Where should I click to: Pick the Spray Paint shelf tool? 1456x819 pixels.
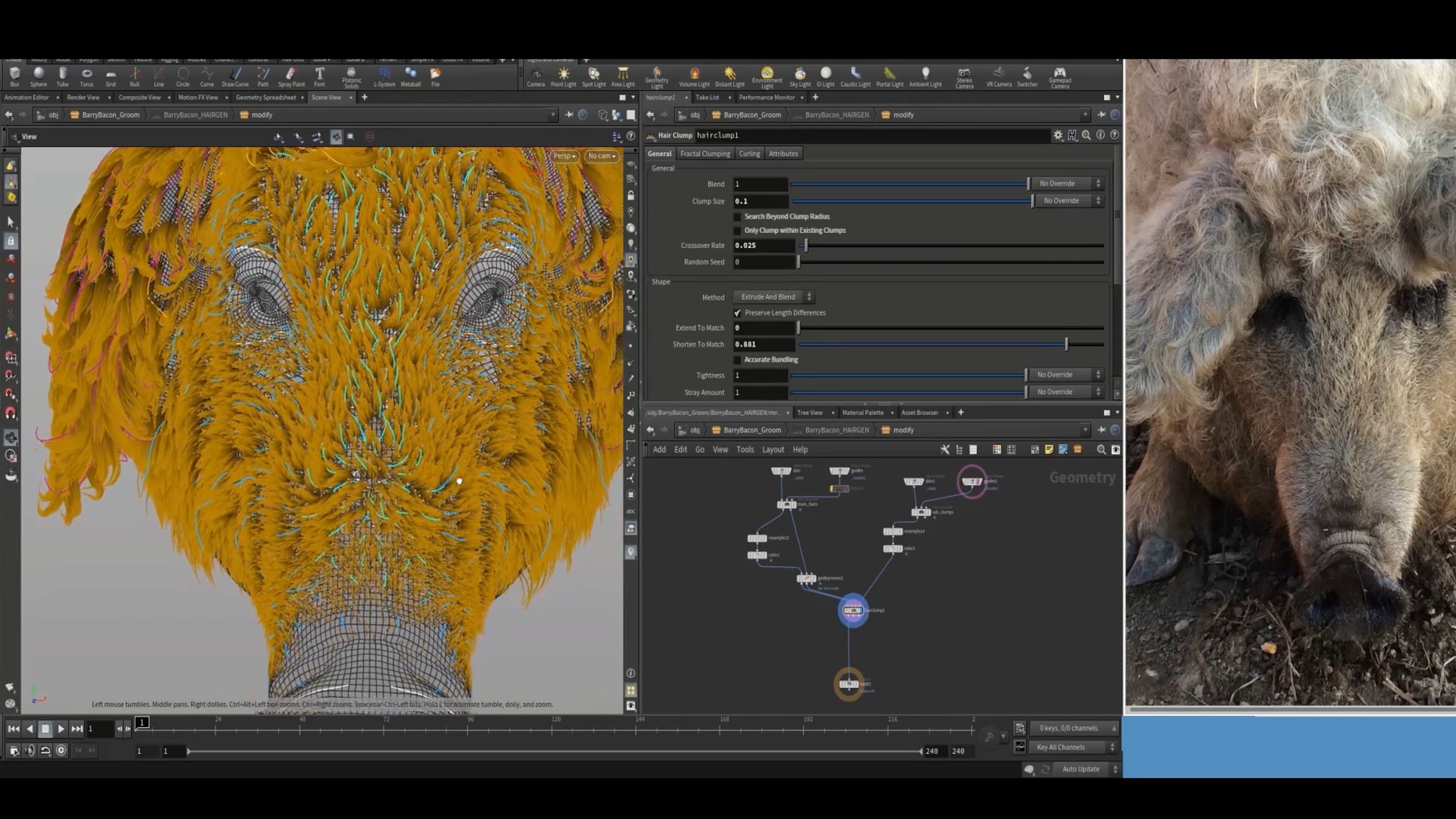pyautogui.click(x=291, y=77)
